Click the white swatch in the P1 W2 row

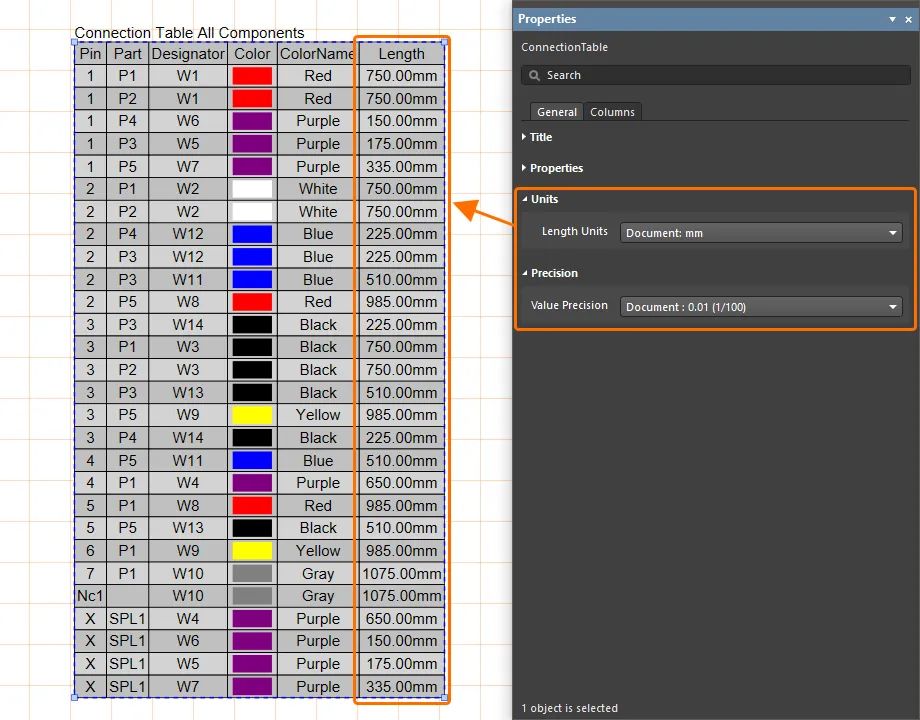pos(252,189)
